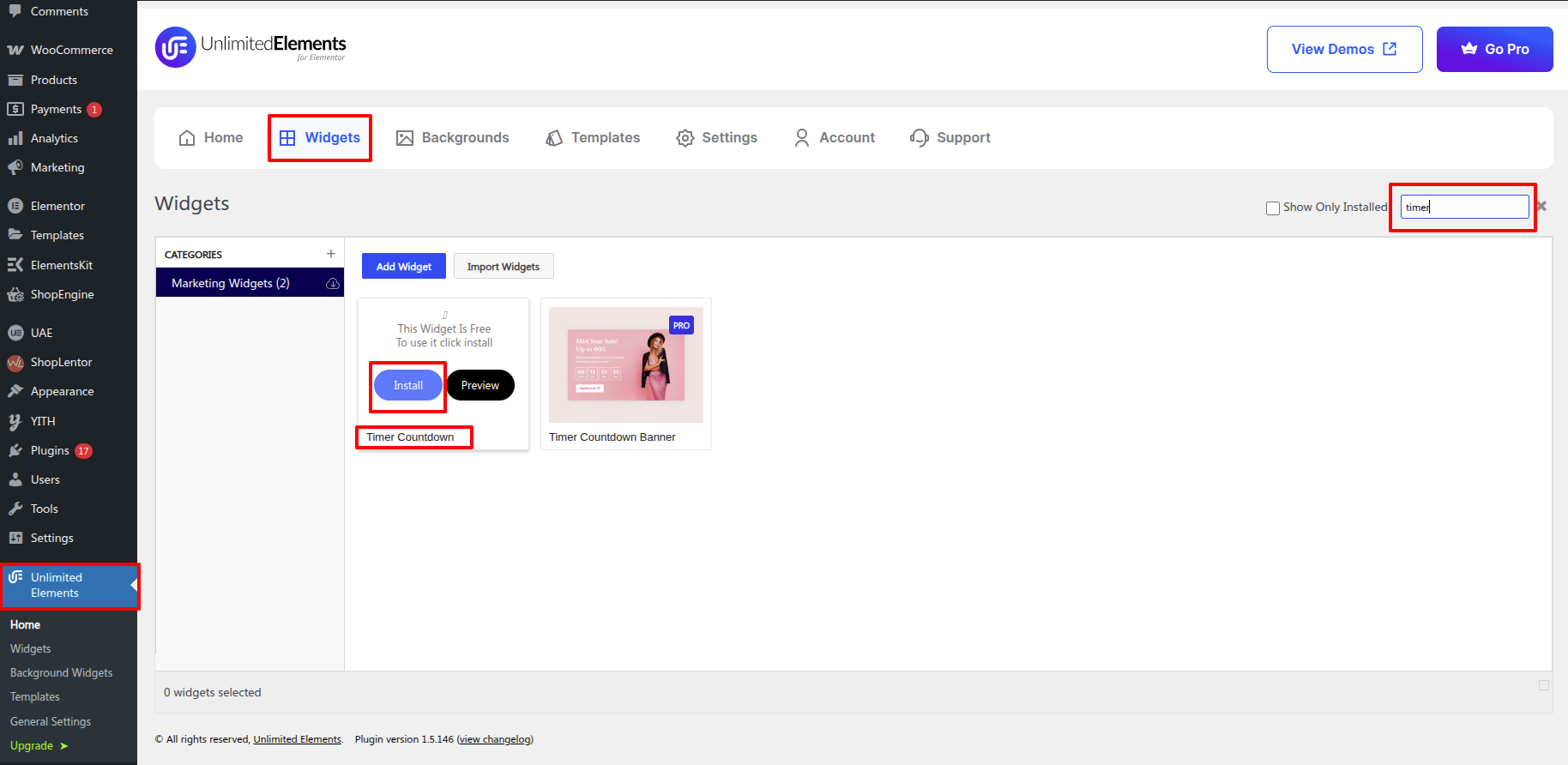Screen dimensions: 1568x765
Task: Open Unlimited Elements sidebar menu
Action: click(69, 585)
